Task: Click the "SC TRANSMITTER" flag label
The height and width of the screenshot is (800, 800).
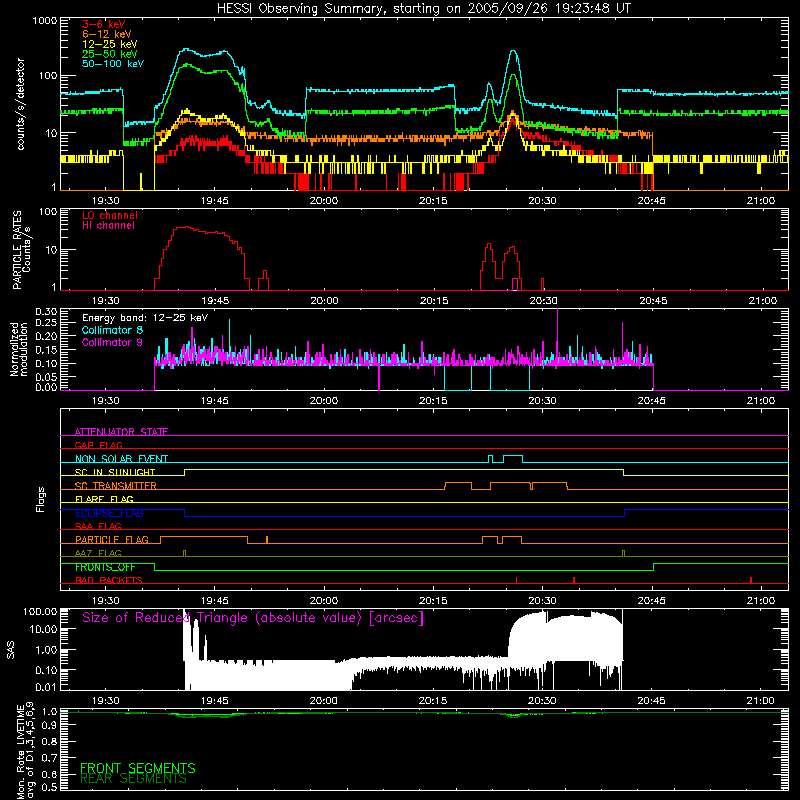Action: tap(116, 486)
